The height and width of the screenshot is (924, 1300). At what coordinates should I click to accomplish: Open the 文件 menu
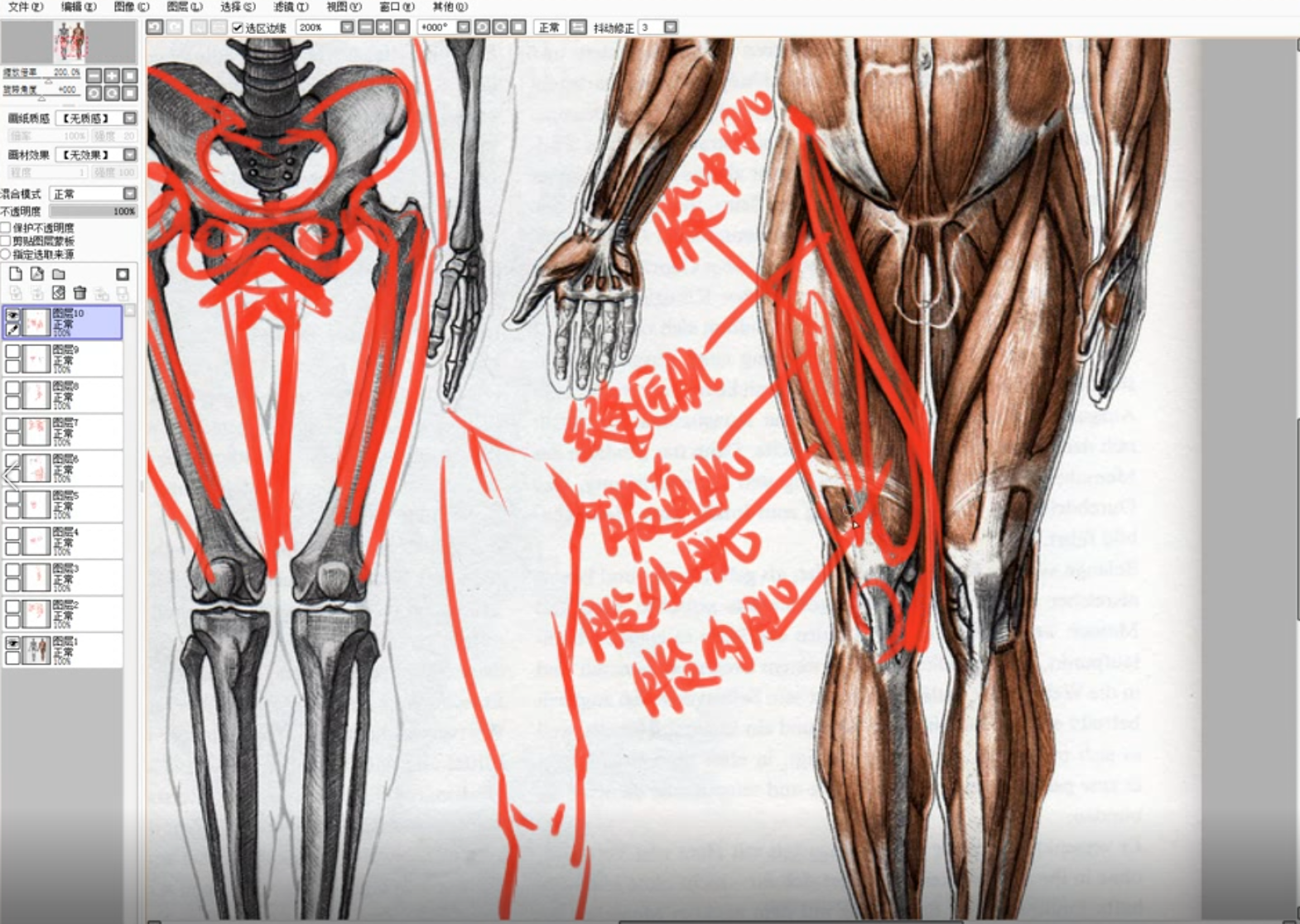click(25, 7)
